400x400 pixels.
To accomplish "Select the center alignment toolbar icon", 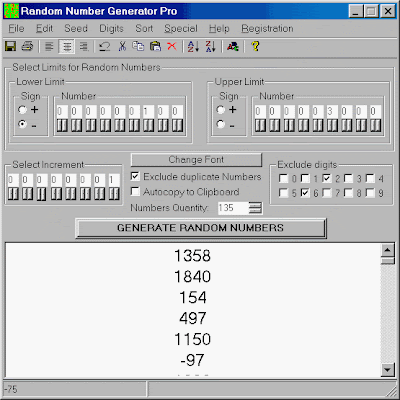I will click(x=67, y=46).
